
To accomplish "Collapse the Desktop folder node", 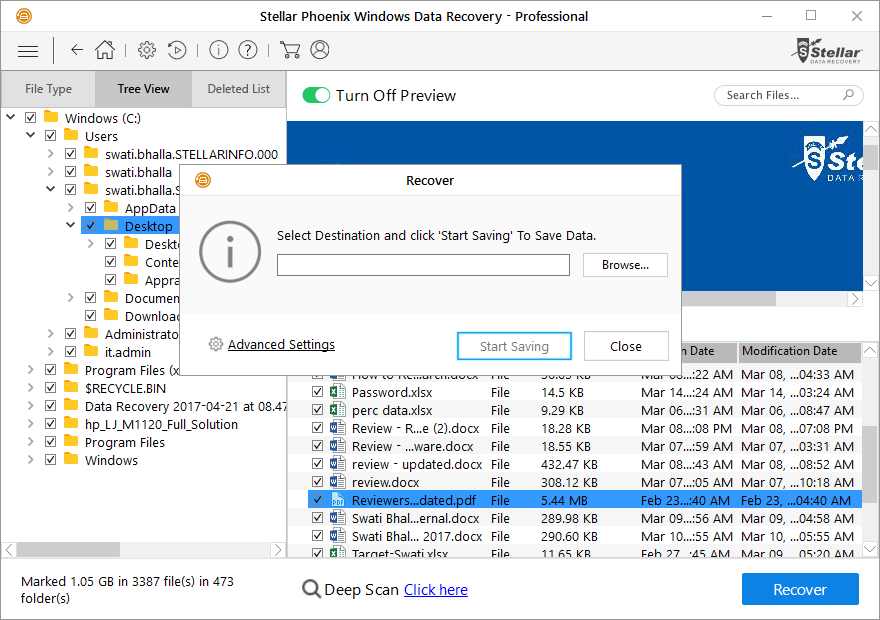I will (x=71, y=225).
